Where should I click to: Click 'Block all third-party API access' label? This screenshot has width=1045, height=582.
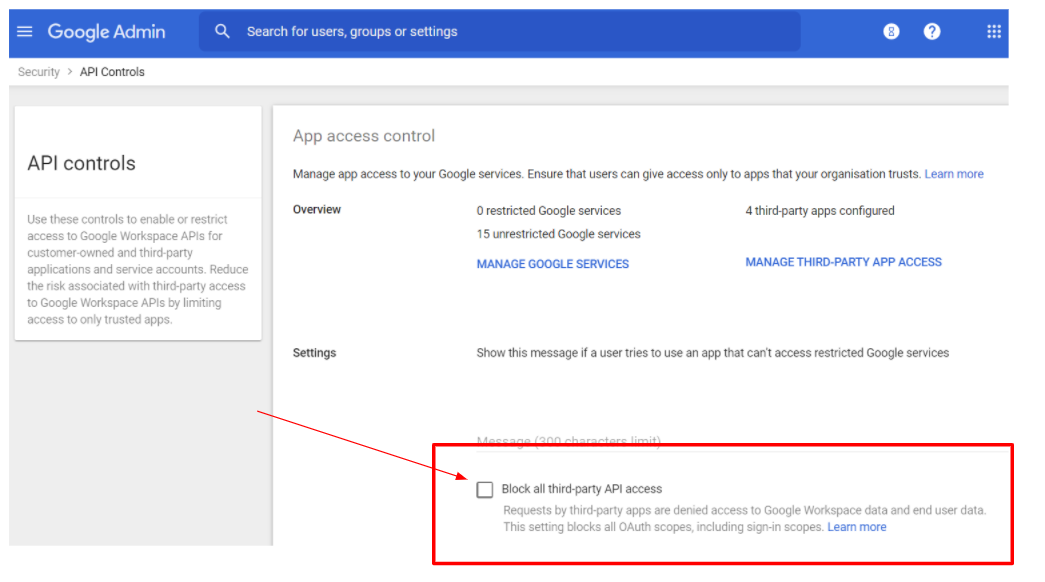pyautogui.click(x=582, y=489)
